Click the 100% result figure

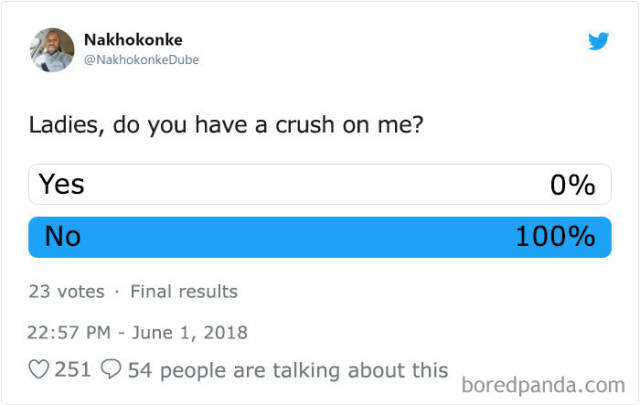555,237
